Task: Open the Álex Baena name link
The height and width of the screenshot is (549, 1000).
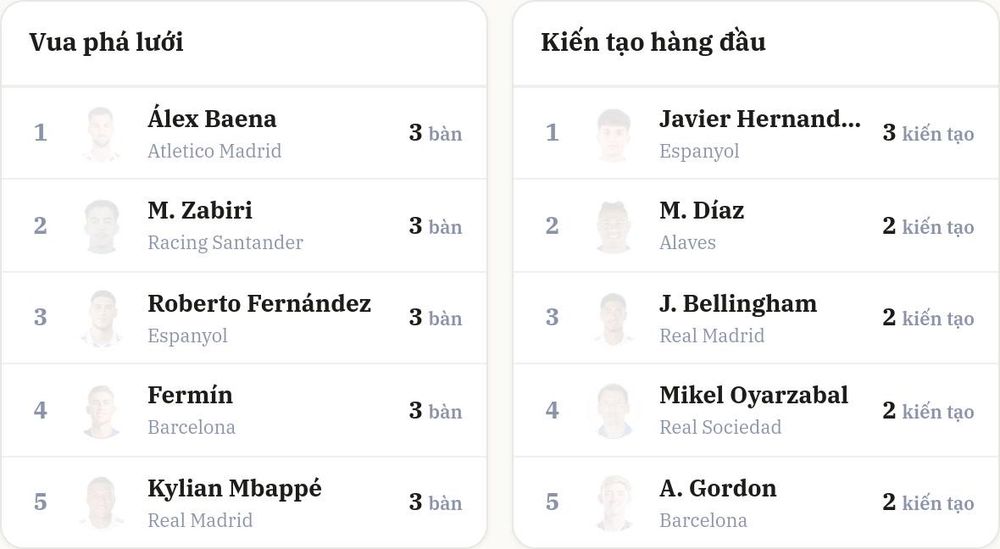Action: [212, 119]
